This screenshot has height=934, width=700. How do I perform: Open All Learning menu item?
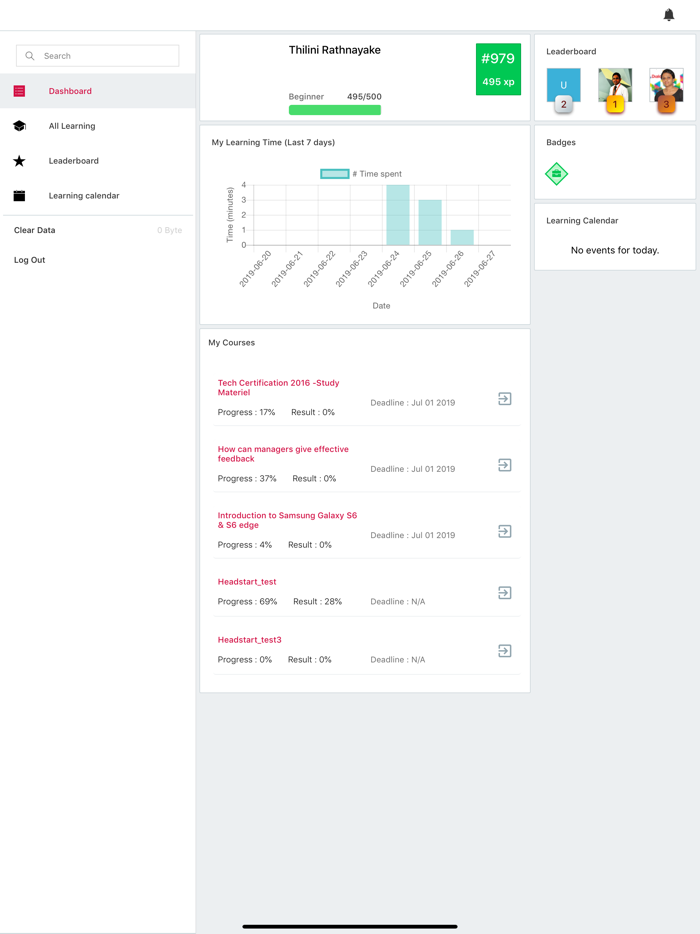tap(98, 126)
